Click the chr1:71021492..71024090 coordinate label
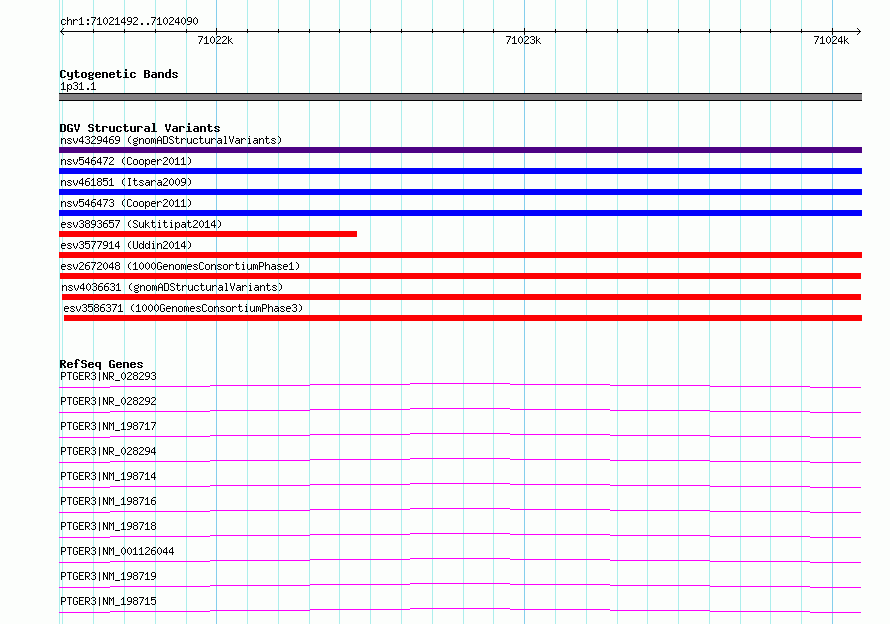The image size is (890, 624). coord(129,21)
